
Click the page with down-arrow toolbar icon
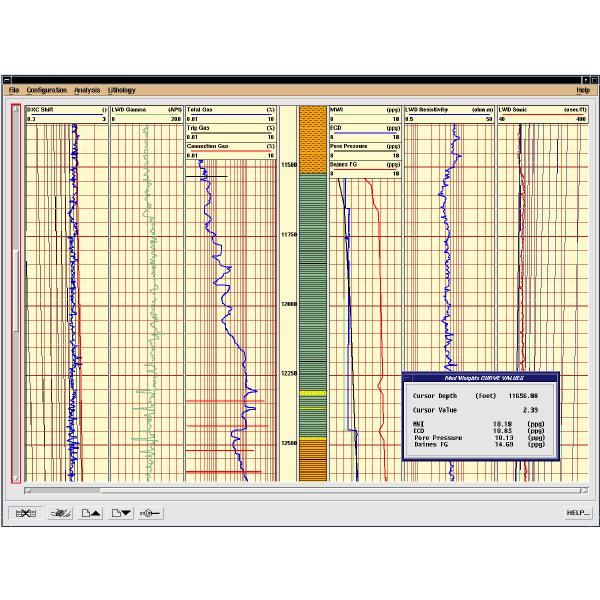coord(120,513)
